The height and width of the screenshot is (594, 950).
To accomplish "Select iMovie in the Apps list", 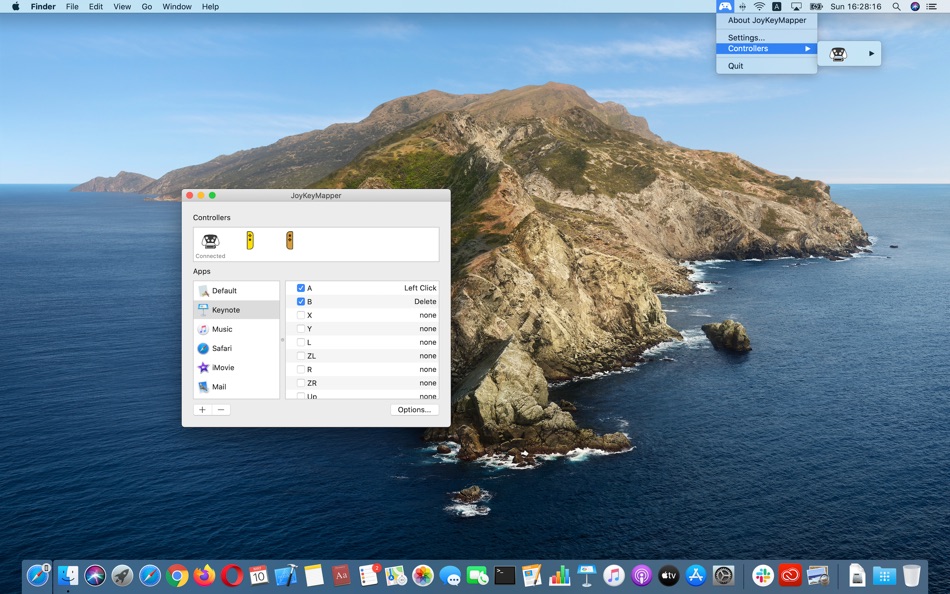I will [222, 367].
